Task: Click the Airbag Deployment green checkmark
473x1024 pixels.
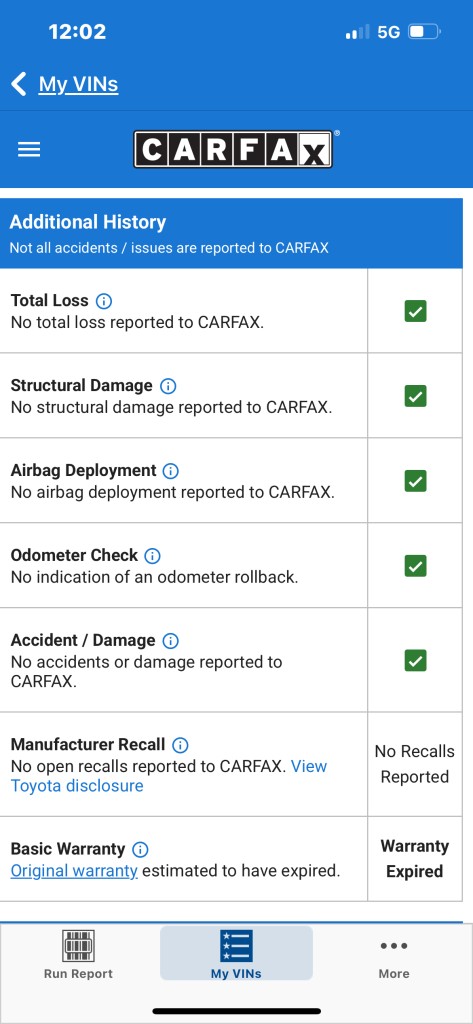Action: [x=416, y=481]
